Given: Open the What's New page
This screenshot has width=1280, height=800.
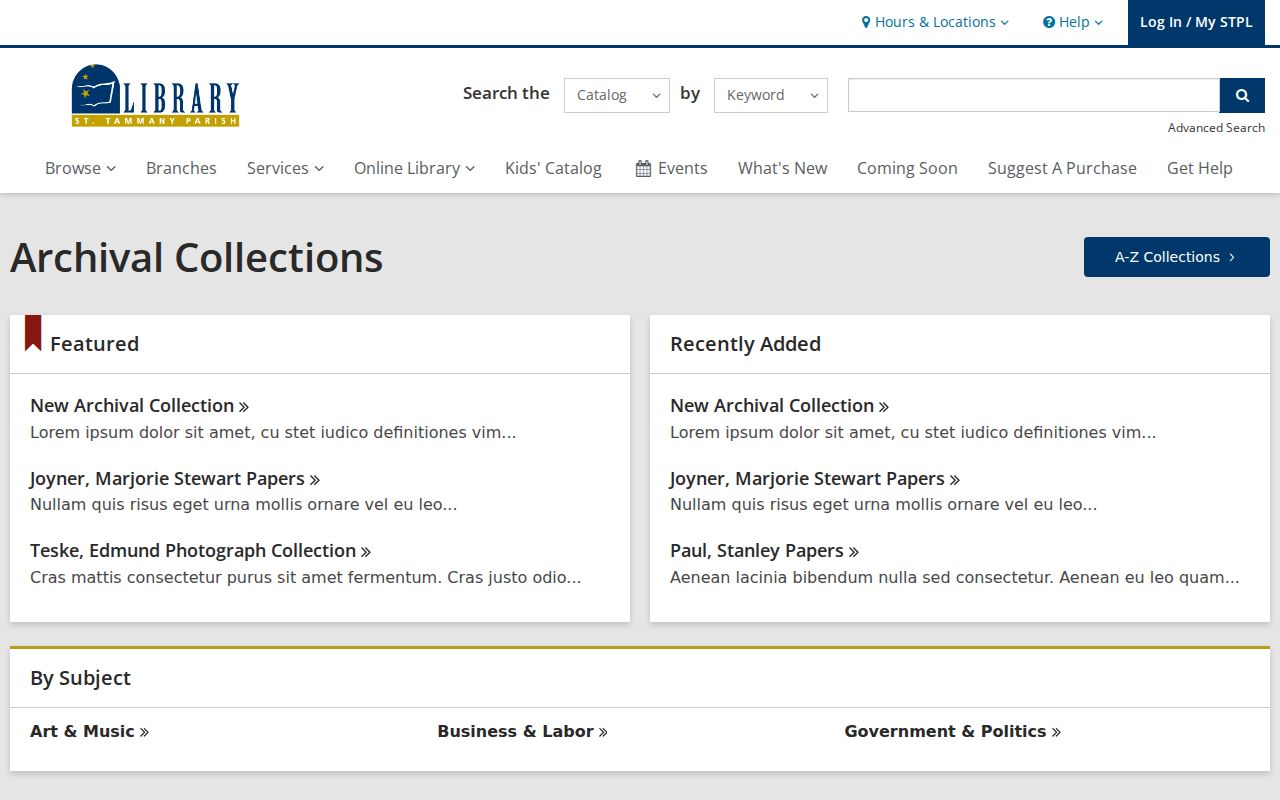Looking at the screenshot, I should coord(782,168).
